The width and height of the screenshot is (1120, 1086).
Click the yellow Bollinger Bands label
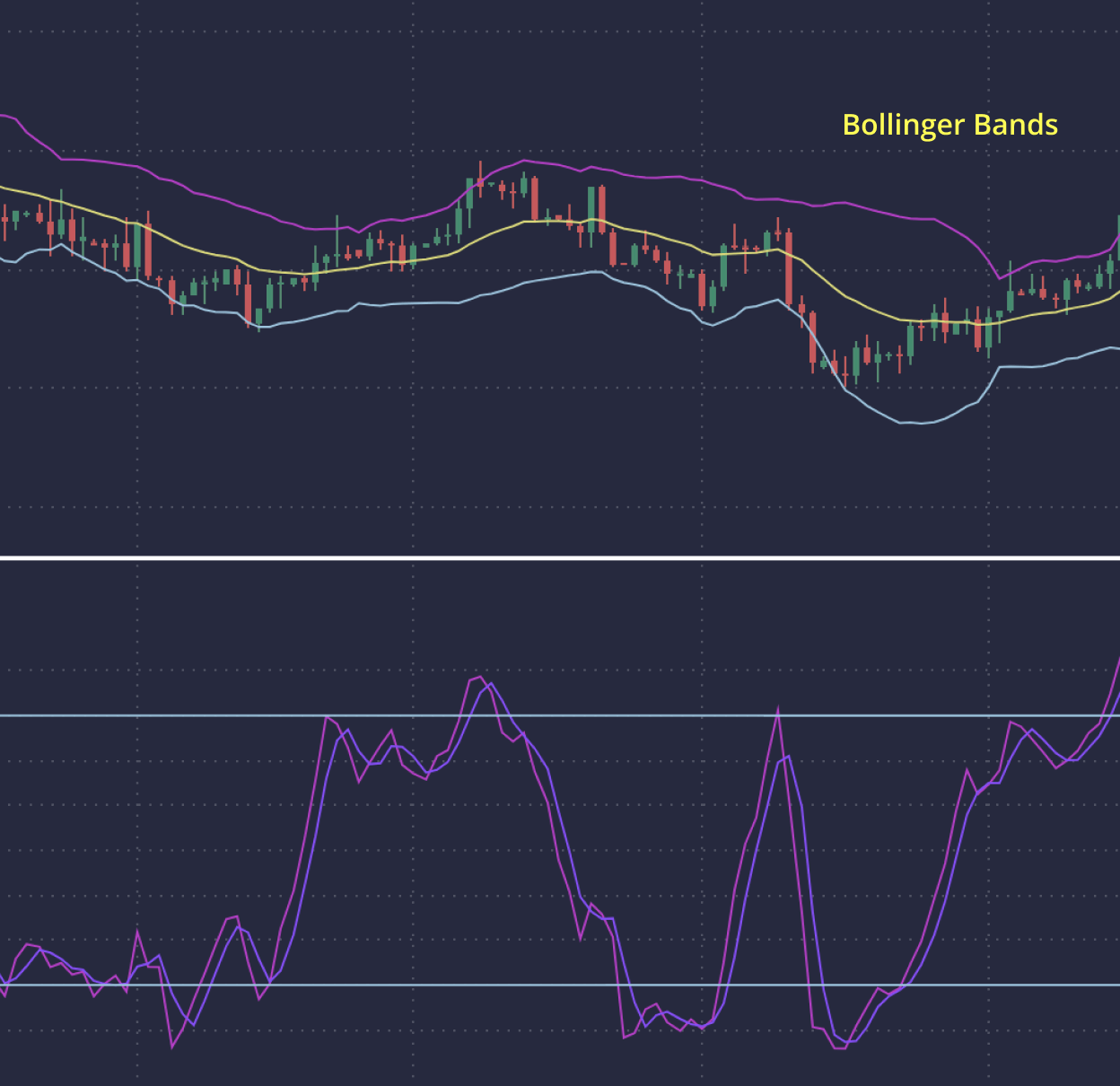click(x=949, y=125)
